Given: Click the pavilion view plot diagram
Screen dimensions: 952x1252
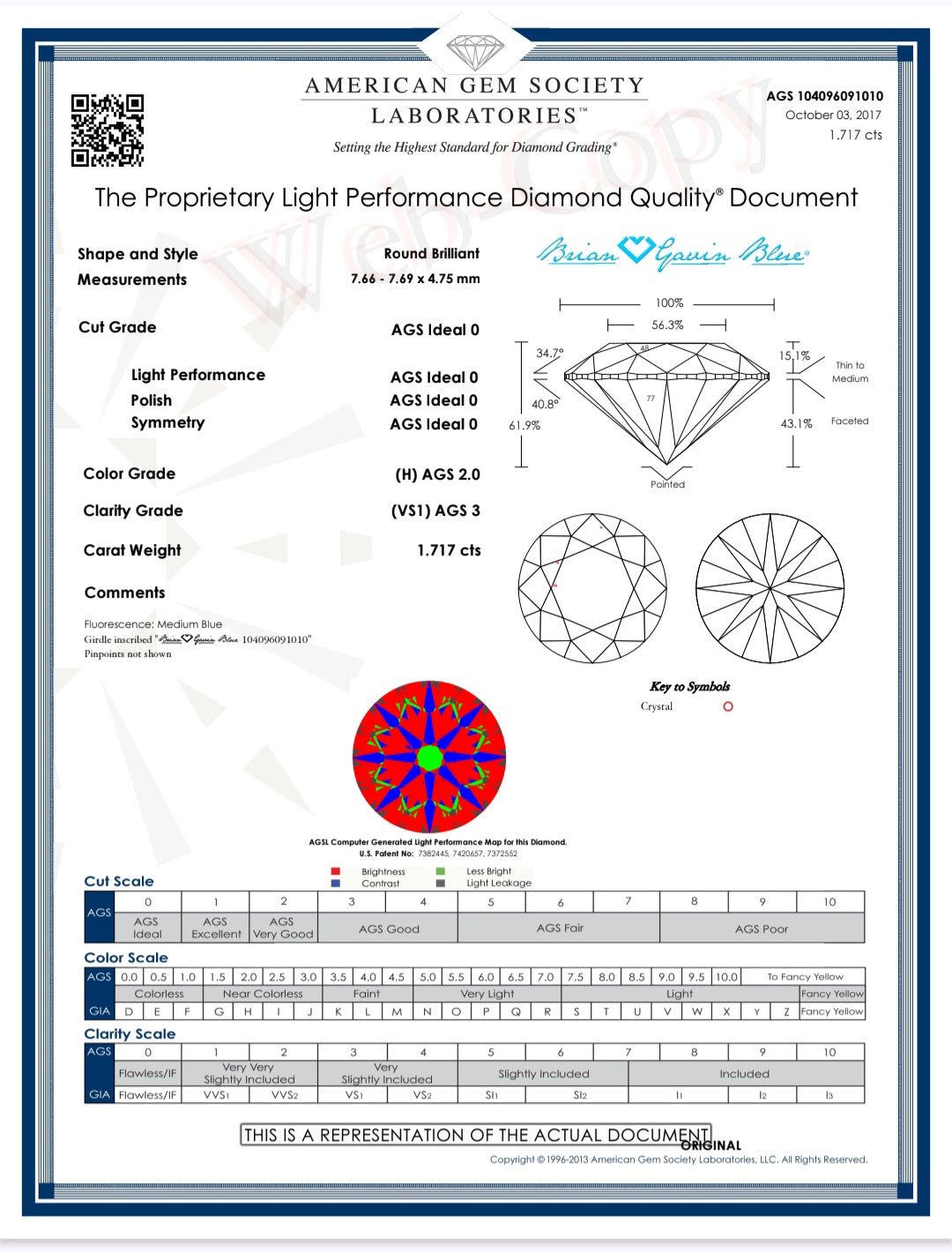Looking at the screenshot, I should pos(770,587).
